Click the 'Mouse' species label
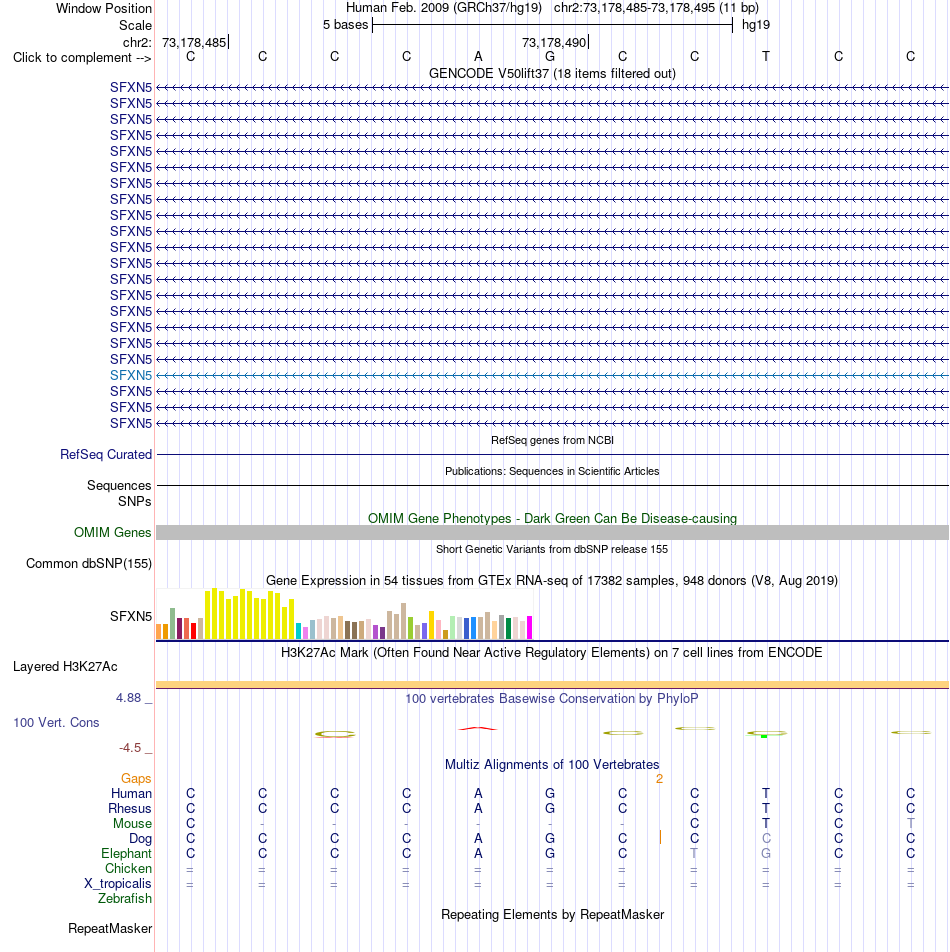 coord(132,824)
